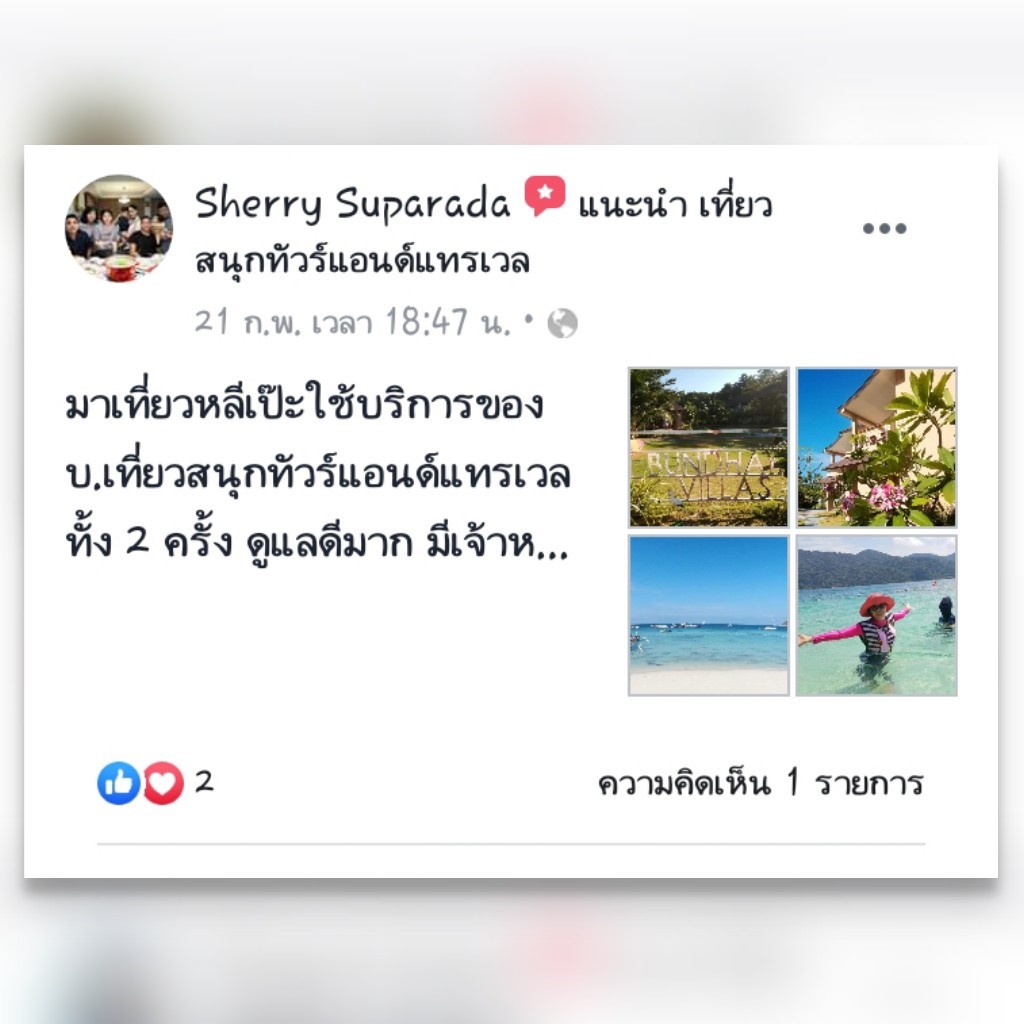View who reacted via the count 2
The image size is (1024, 1024).
click(x=204, y=782)
